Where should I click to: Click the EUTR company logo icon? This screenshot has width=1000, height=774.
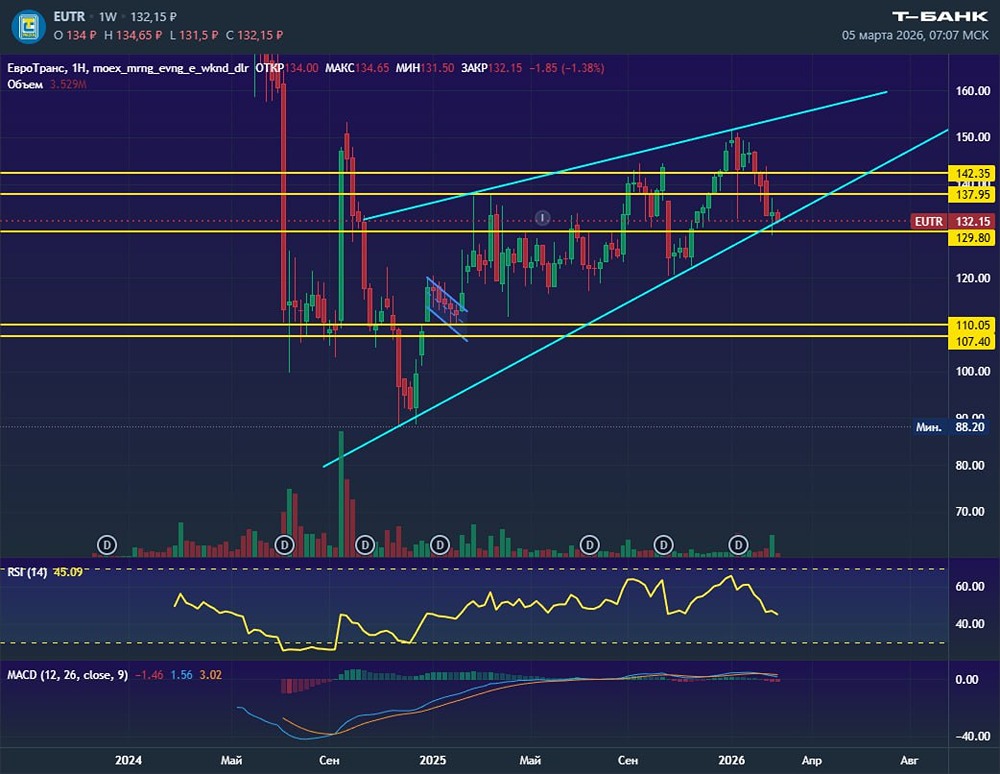pyautogui.click(x=28, y=26)
